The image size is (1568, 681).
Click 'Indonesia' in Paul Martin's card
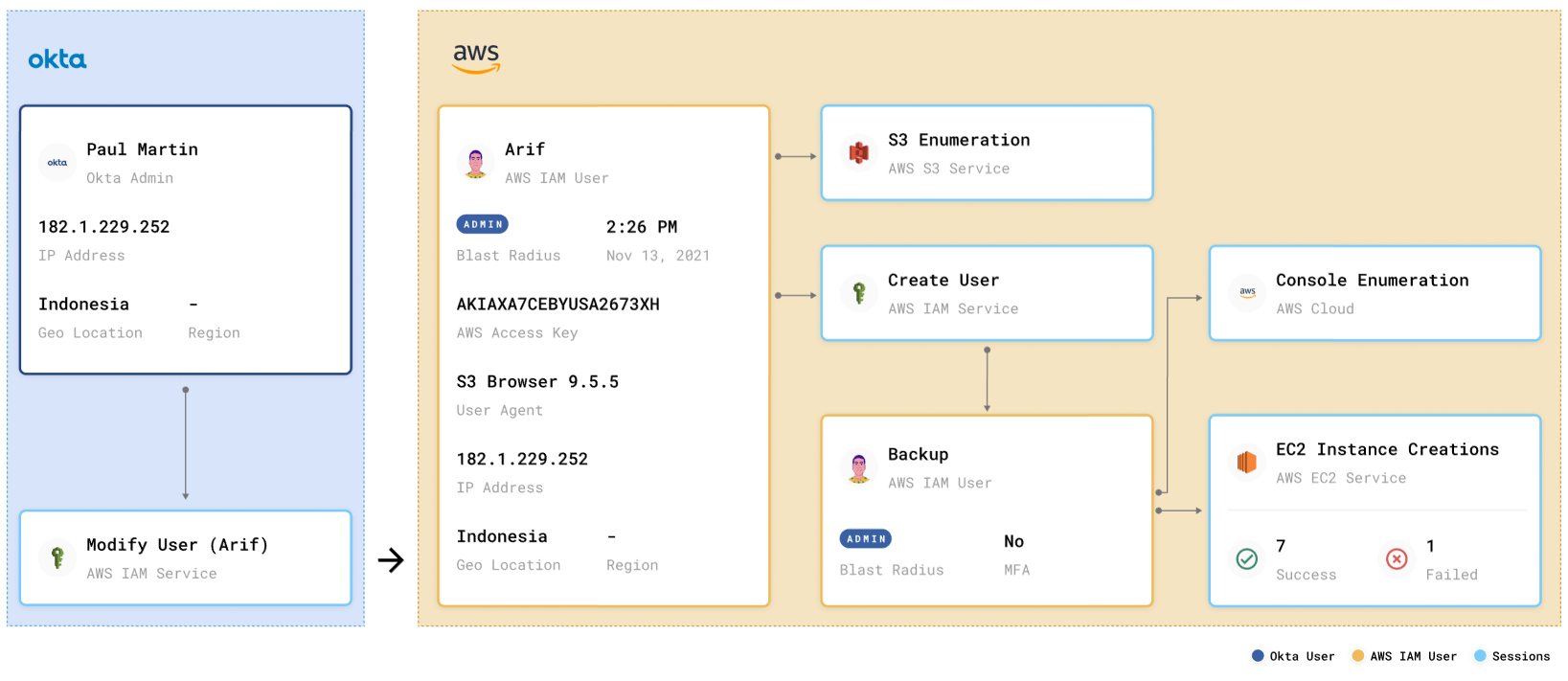83,305
